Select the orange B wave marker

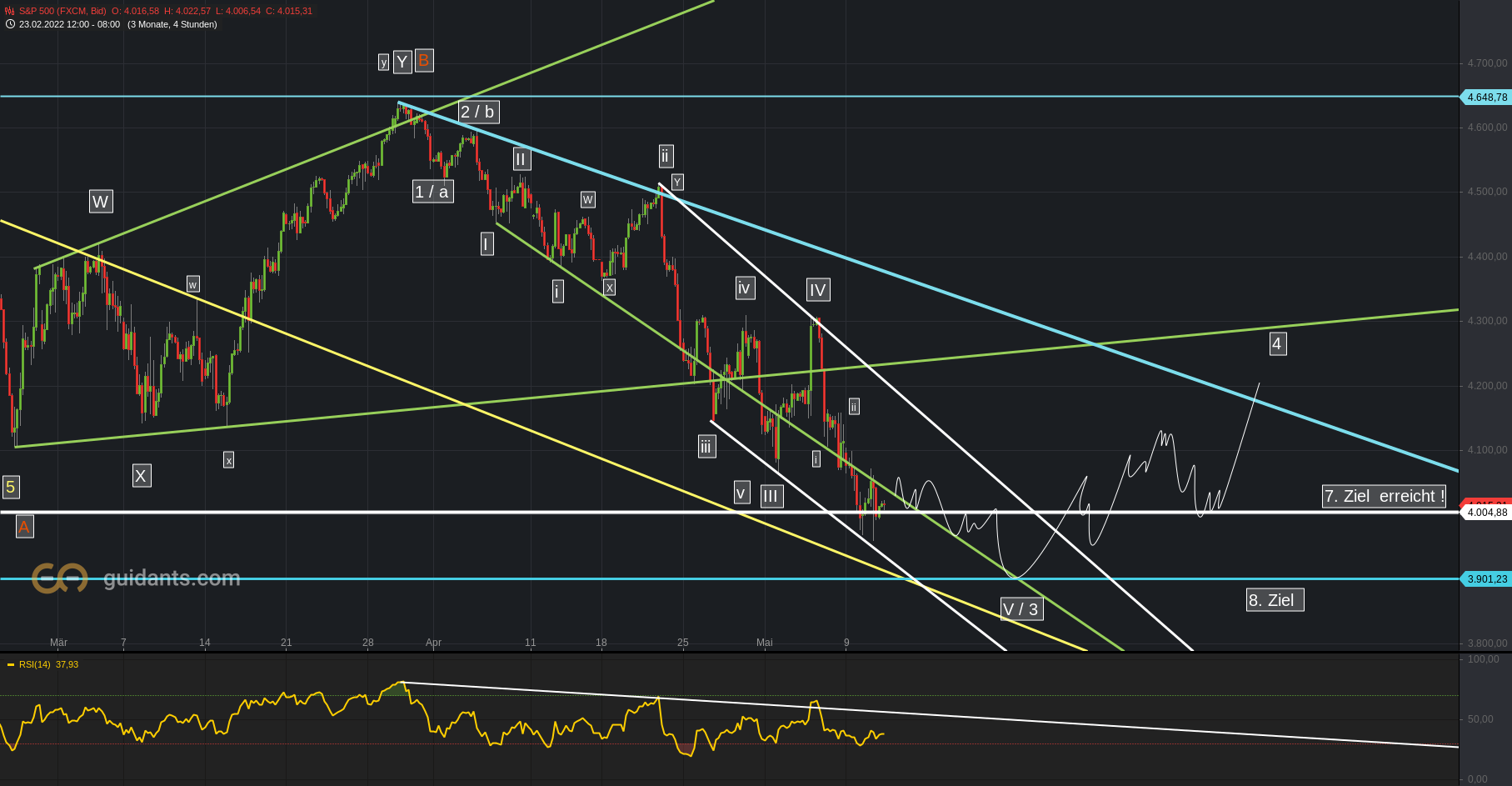422,61
